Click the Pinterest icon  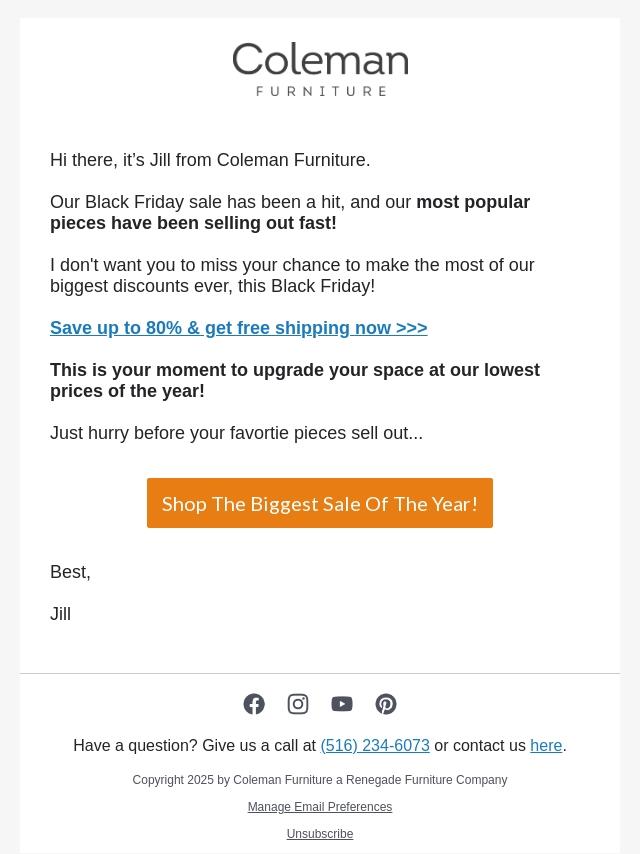[386, 704]
